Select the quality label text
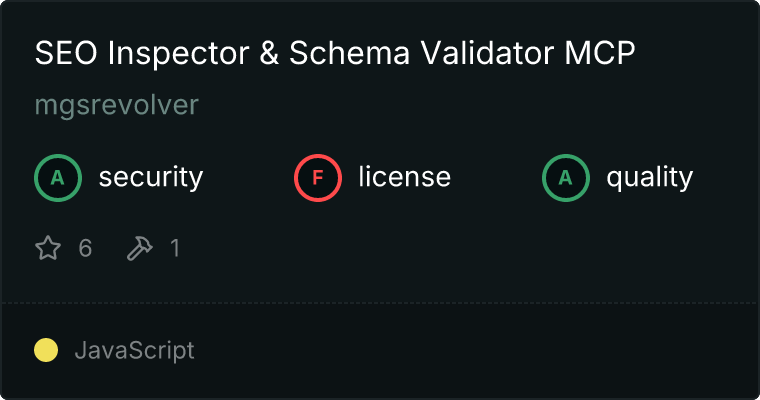Screen dimensions: 760x400 tap(649, 178)
